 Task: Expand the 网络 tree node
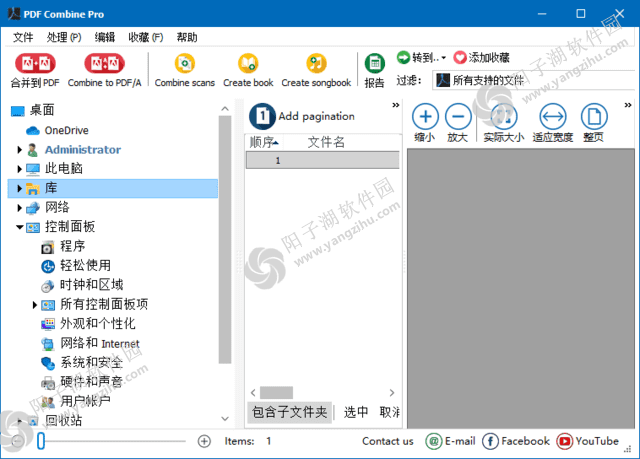click(19, 208)
